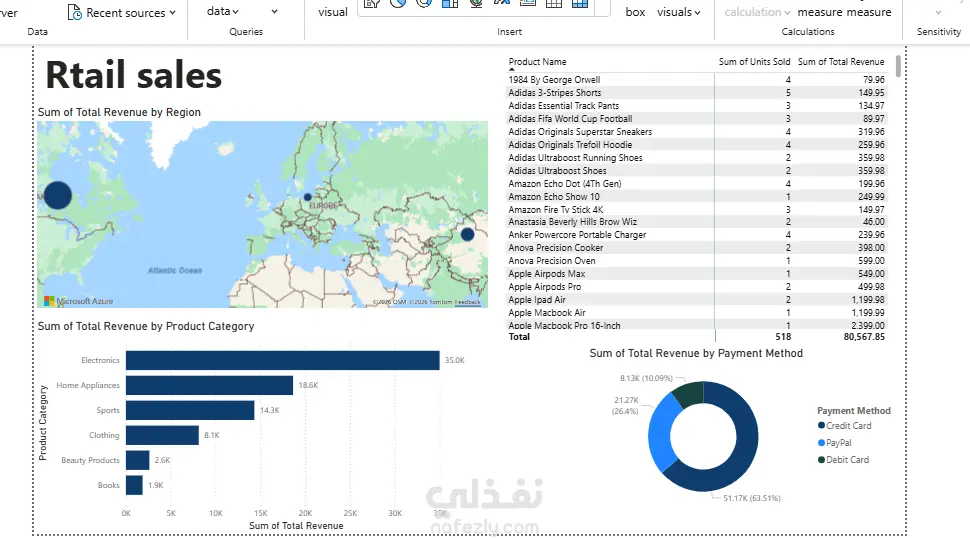Expand the Transform data dropdown arrow
This screenshot has width=970, height=538.
click(275, 12)
